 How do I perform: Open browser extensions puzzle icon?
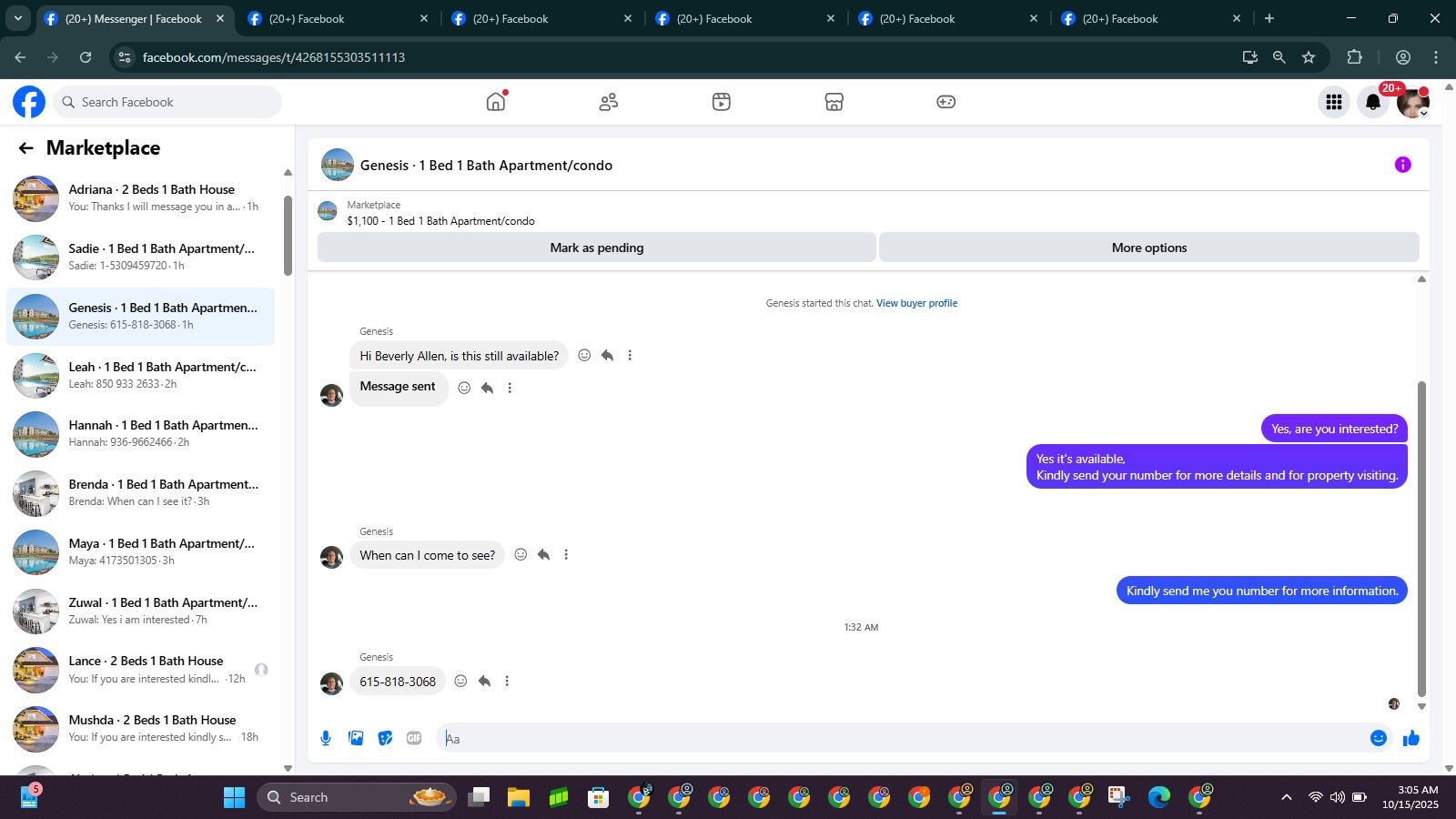[x=1354, y=57]
